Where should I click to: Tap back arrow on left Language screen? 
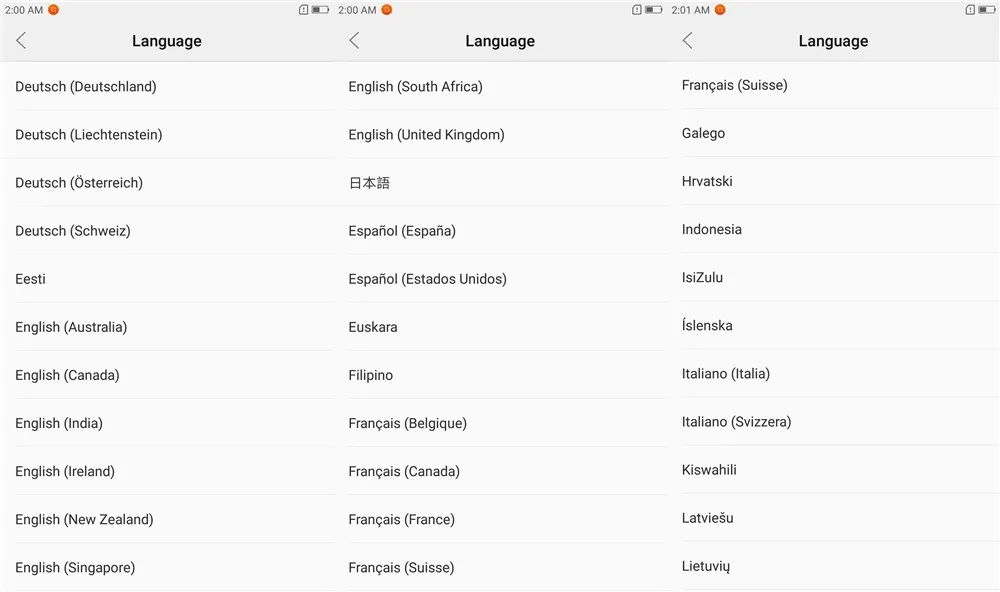click(x=21, y=41)
